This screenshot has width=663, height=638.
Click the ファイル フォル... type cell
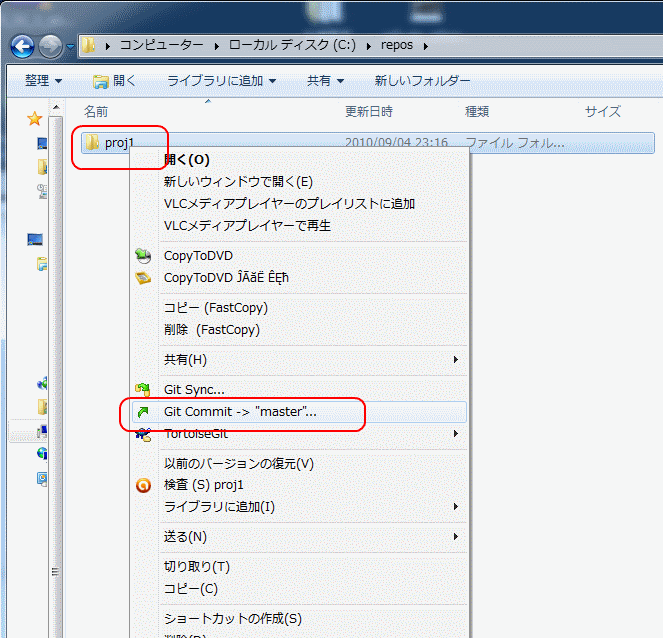[x=515, y=142]
